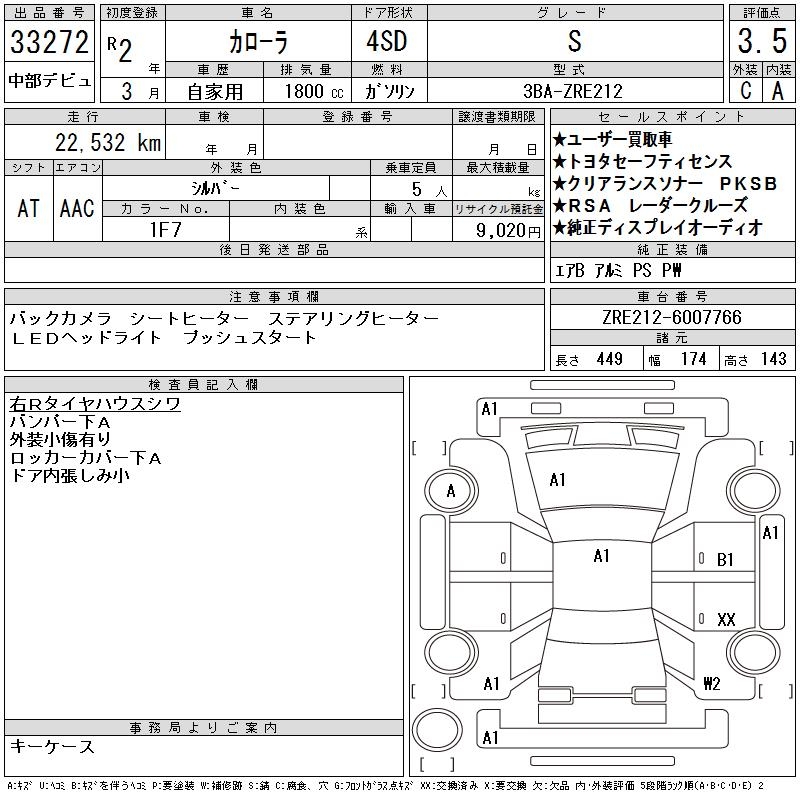Select chassis number ZRE212-6007766
Screen dimensions: 800x800
[x=672, y=317]
